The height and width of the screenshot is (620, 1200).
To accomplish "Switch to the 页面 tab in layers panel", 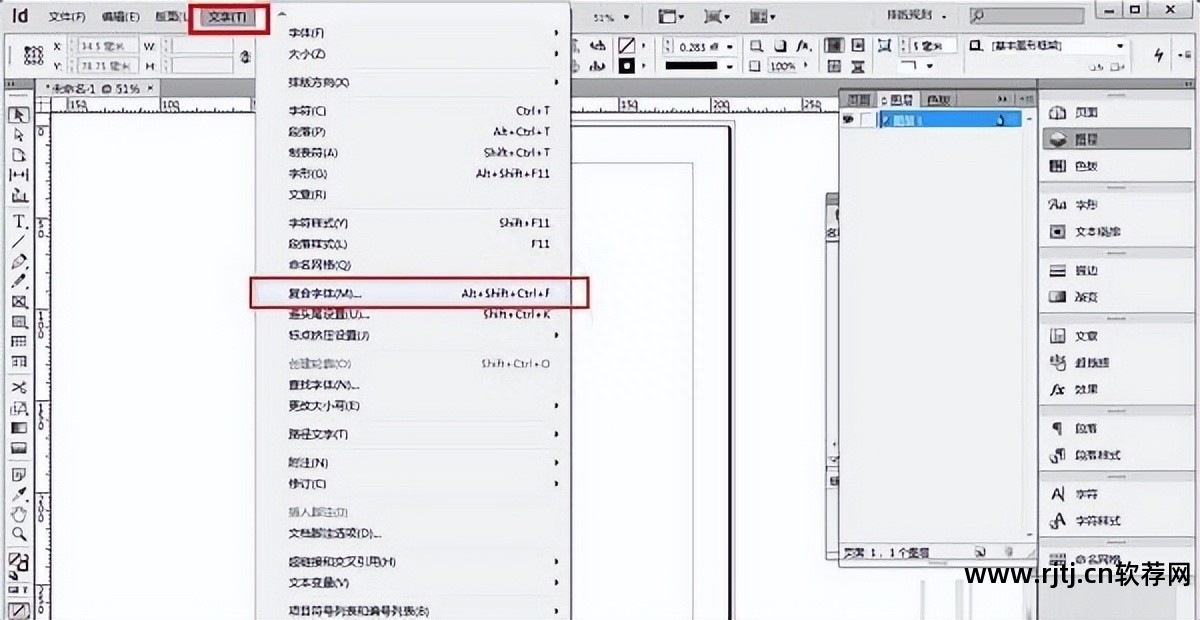I will tap(859, 99).
